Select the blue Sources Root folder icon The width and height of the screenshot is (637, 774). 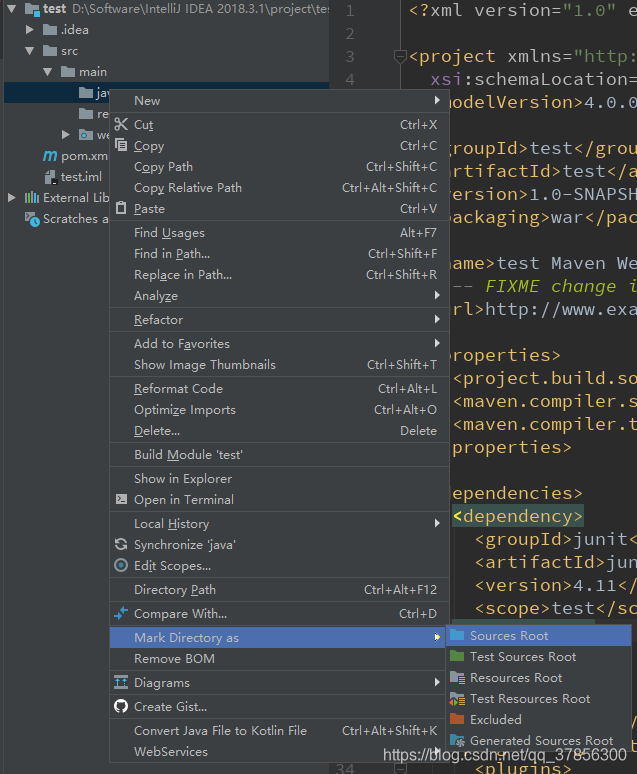[x=457, y=635]
